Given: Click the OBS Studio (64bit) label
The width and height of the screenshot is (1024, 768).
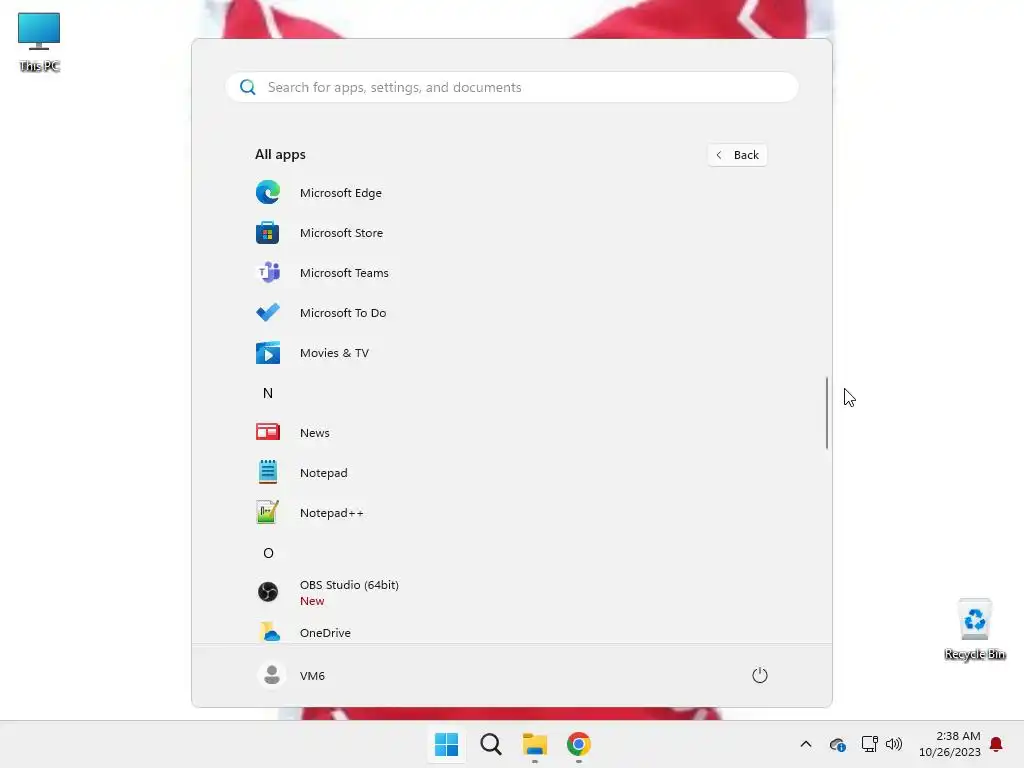Looking at the screenshot, I should (x=349, y=584).
